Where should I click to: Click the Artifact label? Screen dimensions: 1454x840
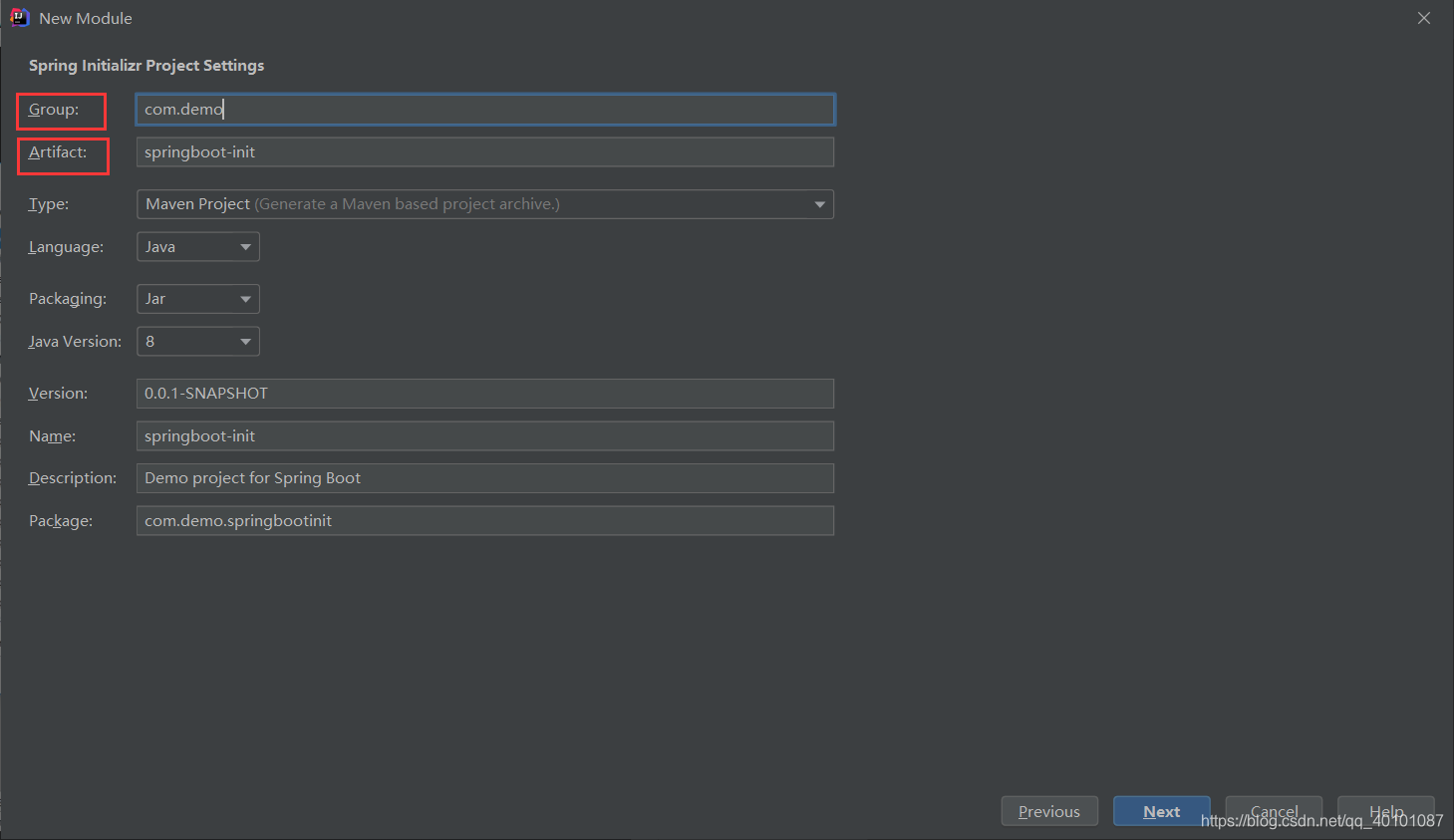tap(58, 152)
